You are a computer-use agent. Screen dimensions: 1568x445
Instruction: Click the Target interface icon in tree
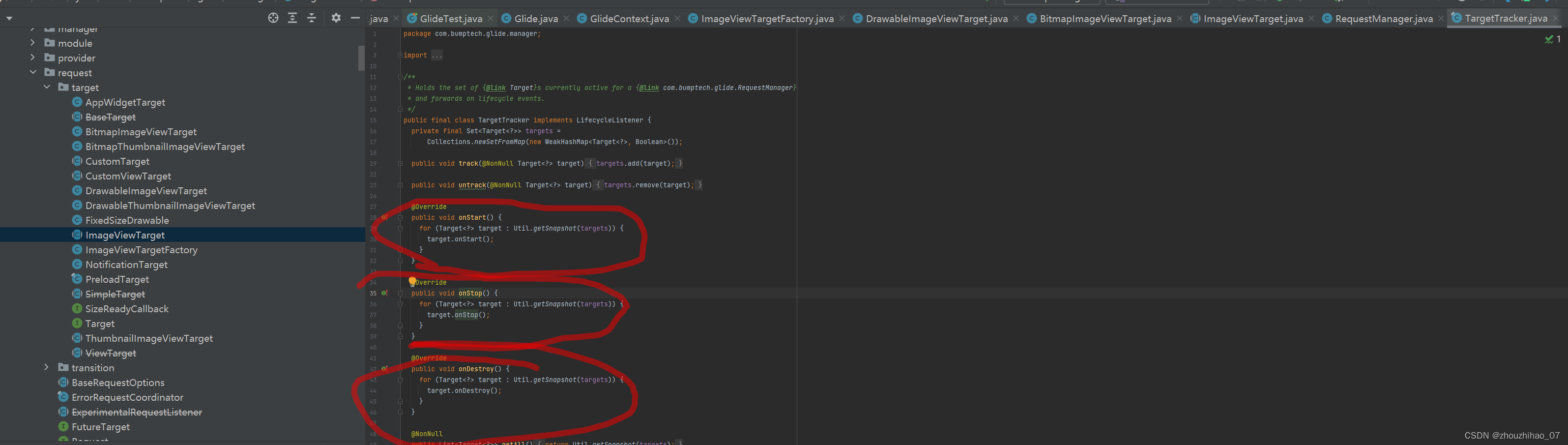coord(77,323)
